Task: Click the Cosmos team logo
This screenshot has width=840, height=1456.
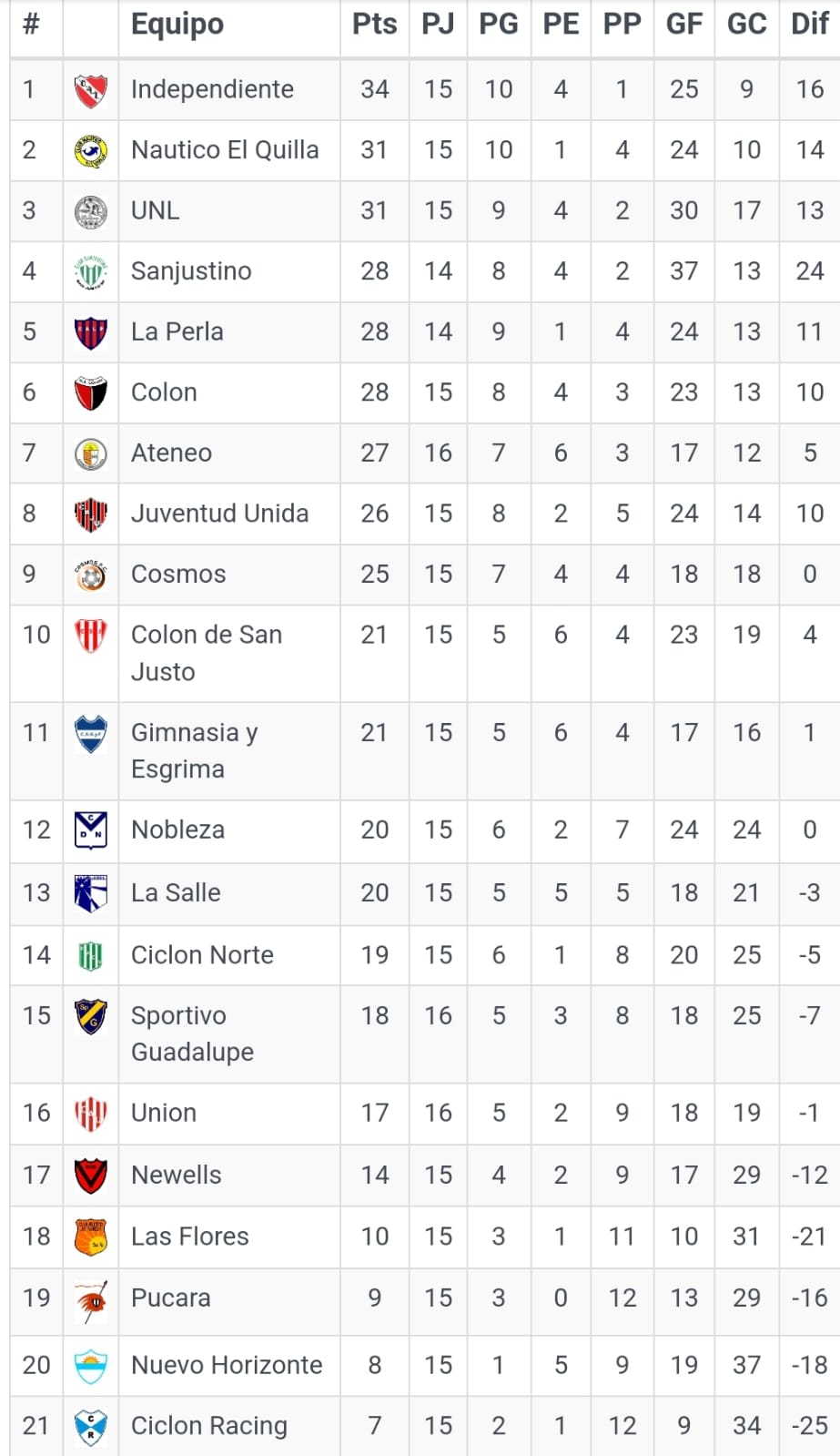Action: (91, 575)
